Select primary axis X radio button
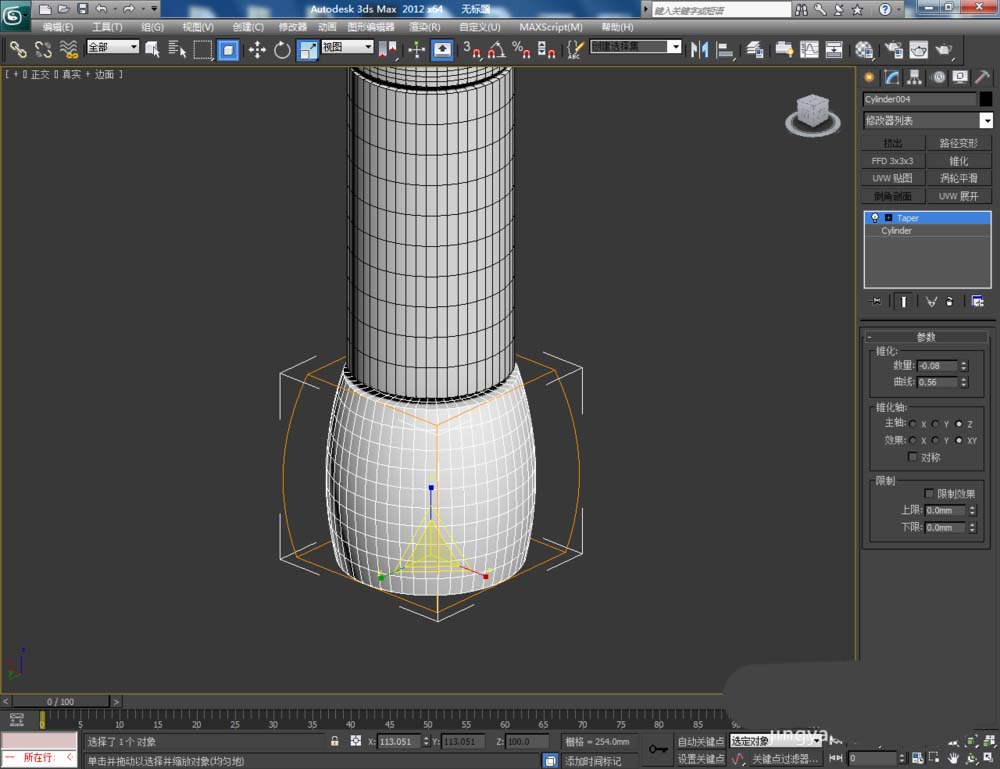 (x=913, y=424)
